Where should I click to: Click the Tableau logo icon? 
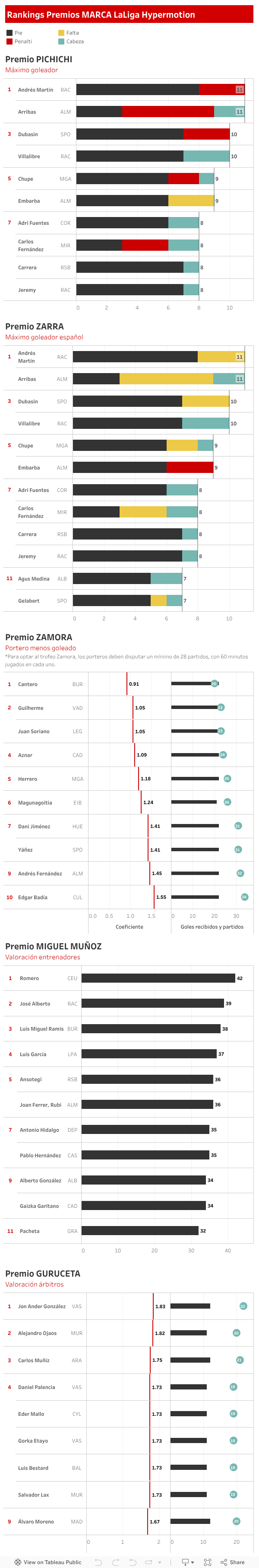coord(18,1562)
